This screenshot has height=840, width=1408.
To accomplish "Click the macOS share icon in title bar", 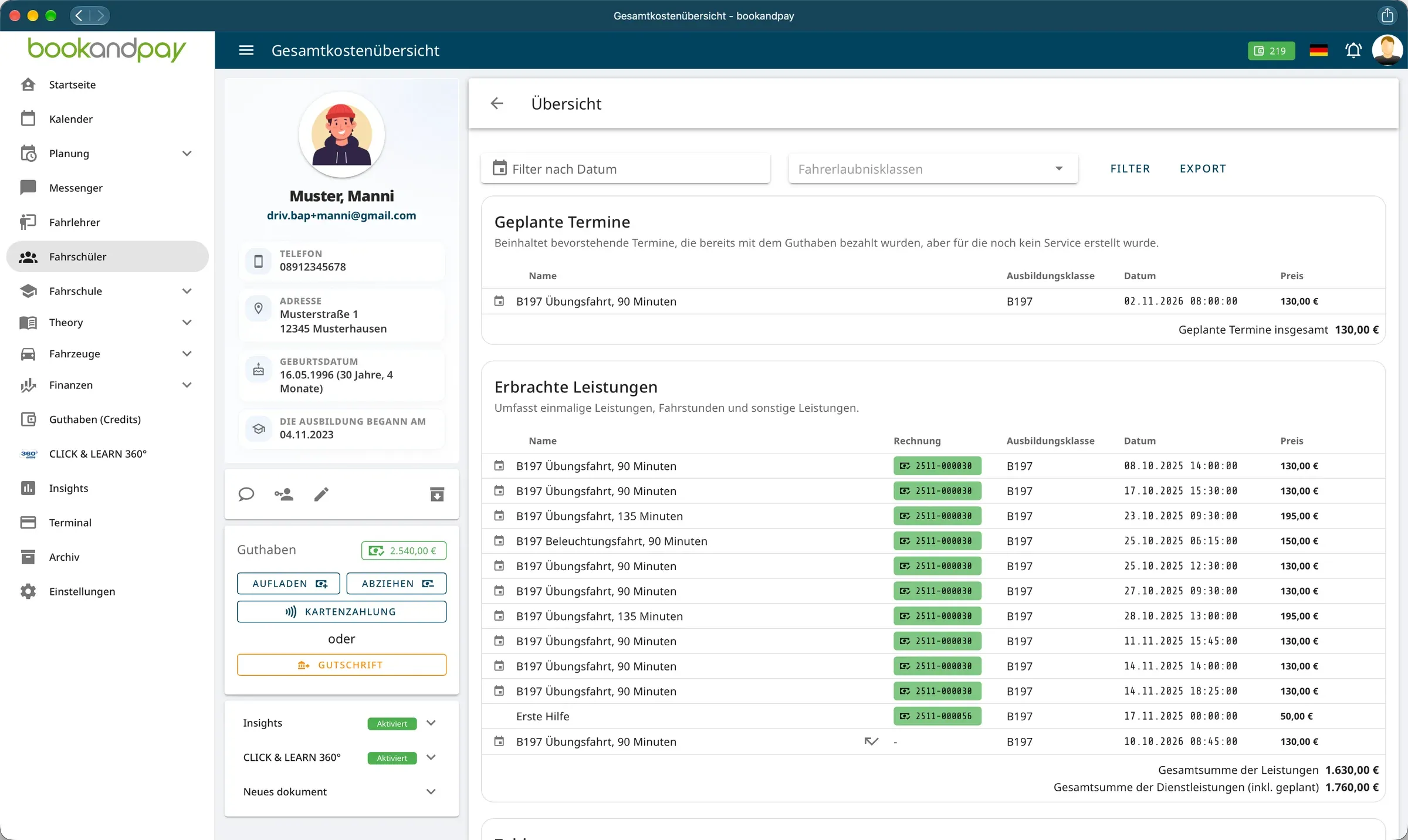I will point(1387,15).
